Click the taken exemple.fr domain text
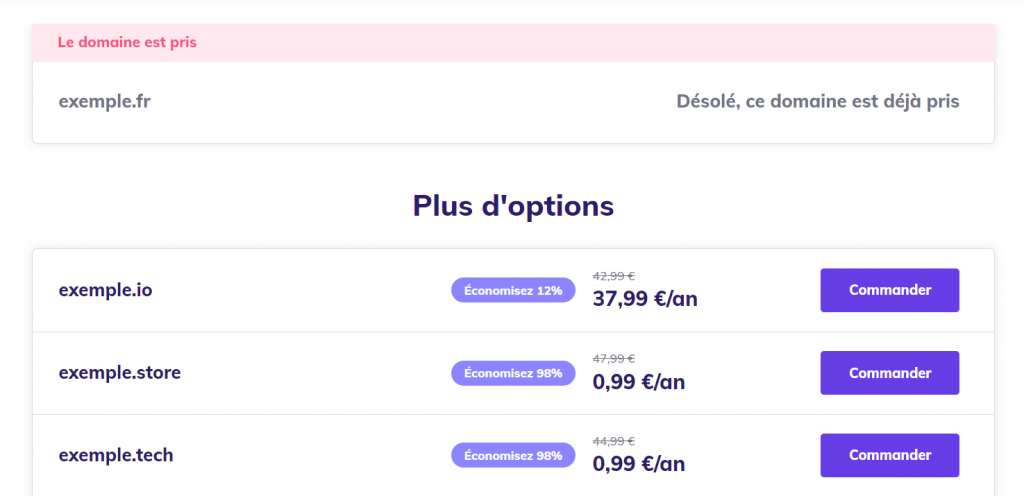This screenshot has height=496, width=1024. [x=105, y=101]
